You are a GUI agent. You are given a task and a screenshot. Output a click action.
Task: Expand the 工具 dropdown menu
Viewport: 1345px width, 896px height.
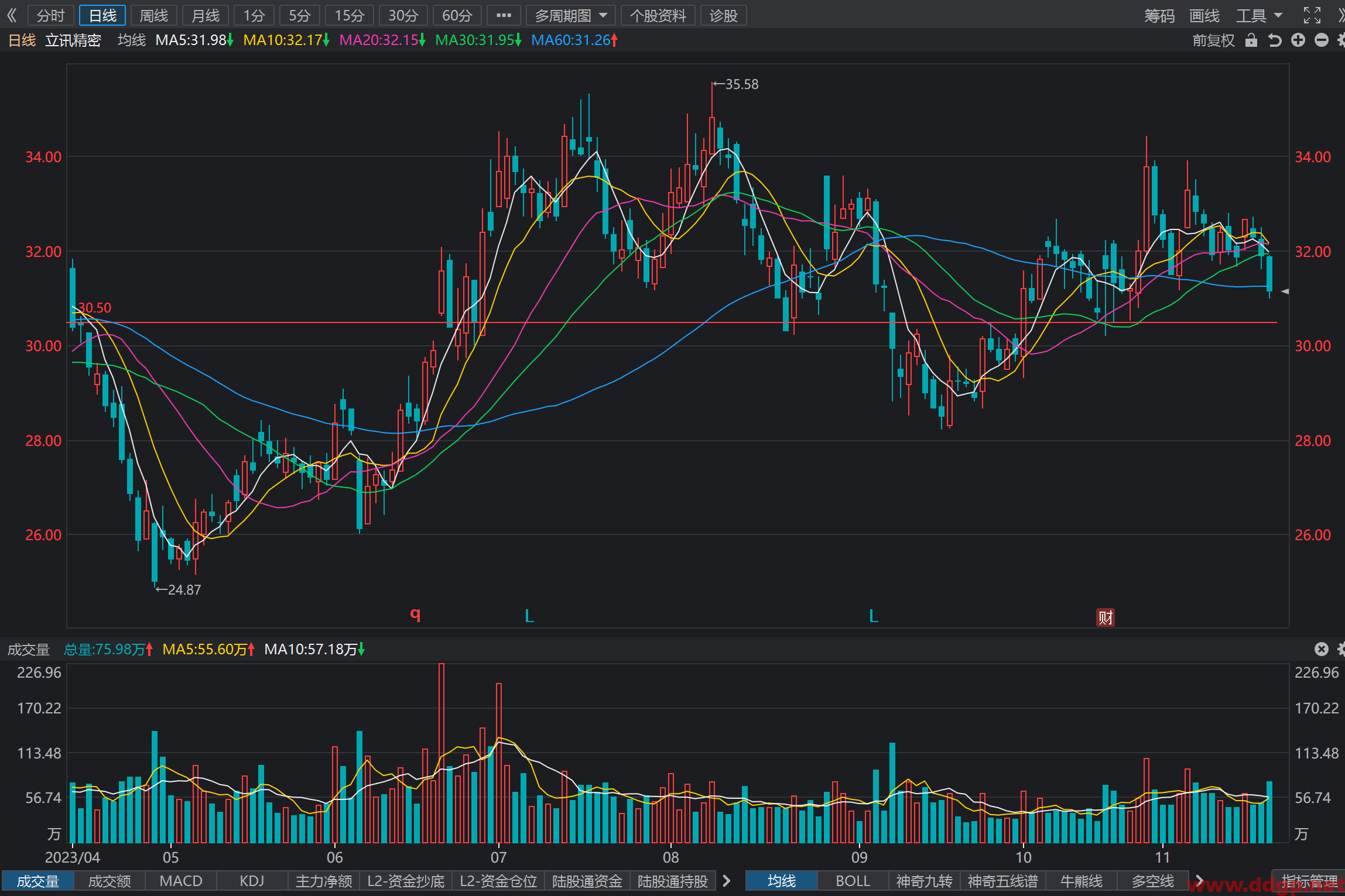tap(1259, 15)
